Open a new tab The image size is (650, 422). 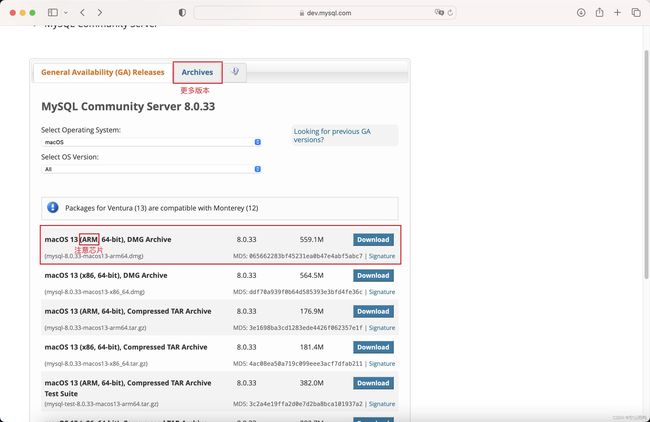click(x=617, y=12)
